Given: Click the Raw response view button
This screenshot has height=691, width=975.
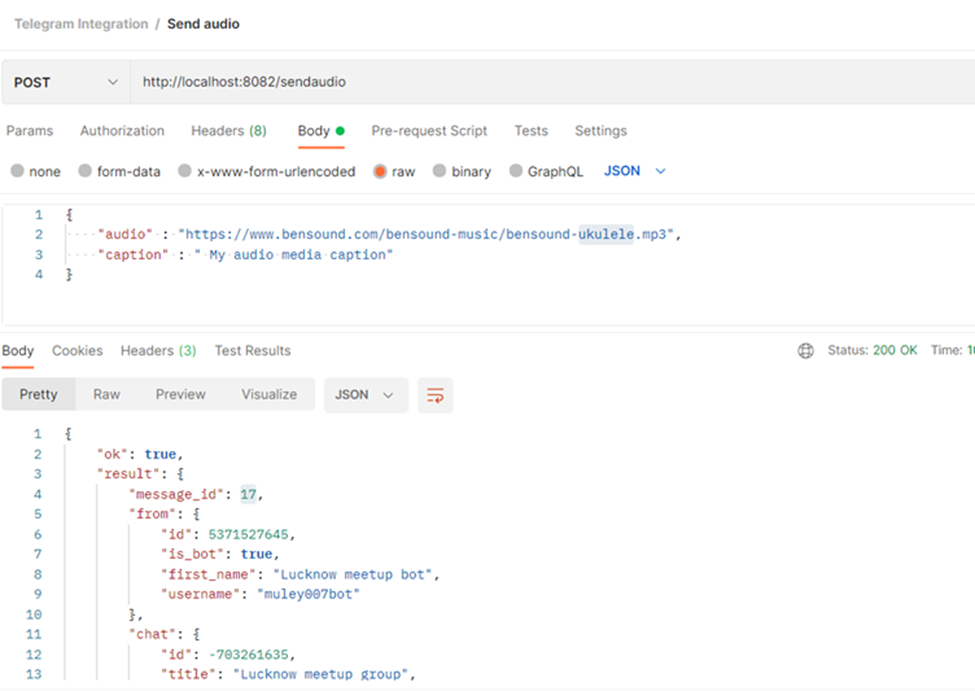Looking at the screenshot, I should pos(107,395).
